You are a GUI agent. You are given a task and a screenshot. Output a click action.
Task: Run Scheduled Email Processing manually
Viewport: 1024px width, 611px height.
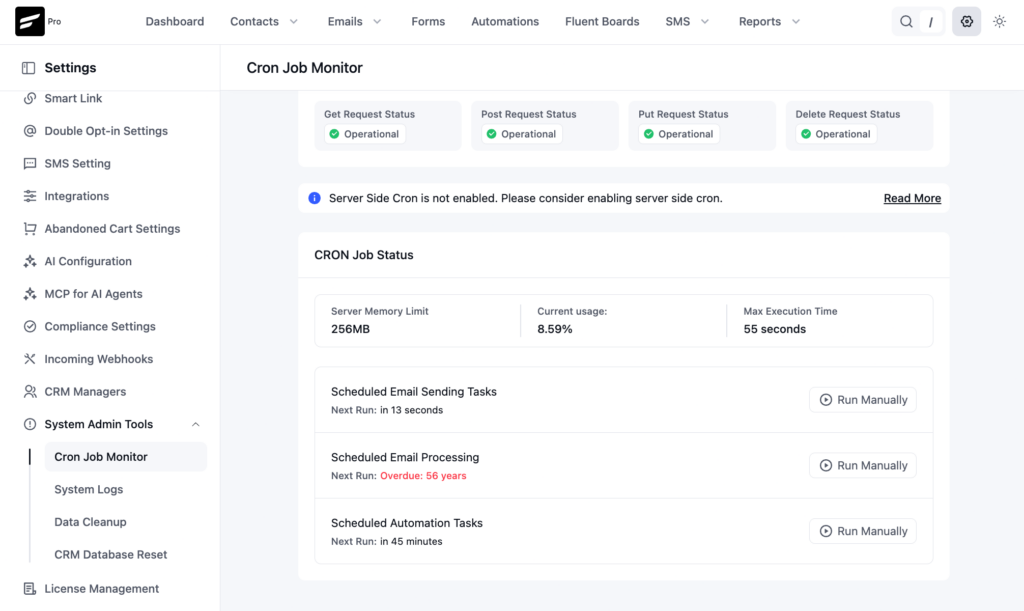863,465
